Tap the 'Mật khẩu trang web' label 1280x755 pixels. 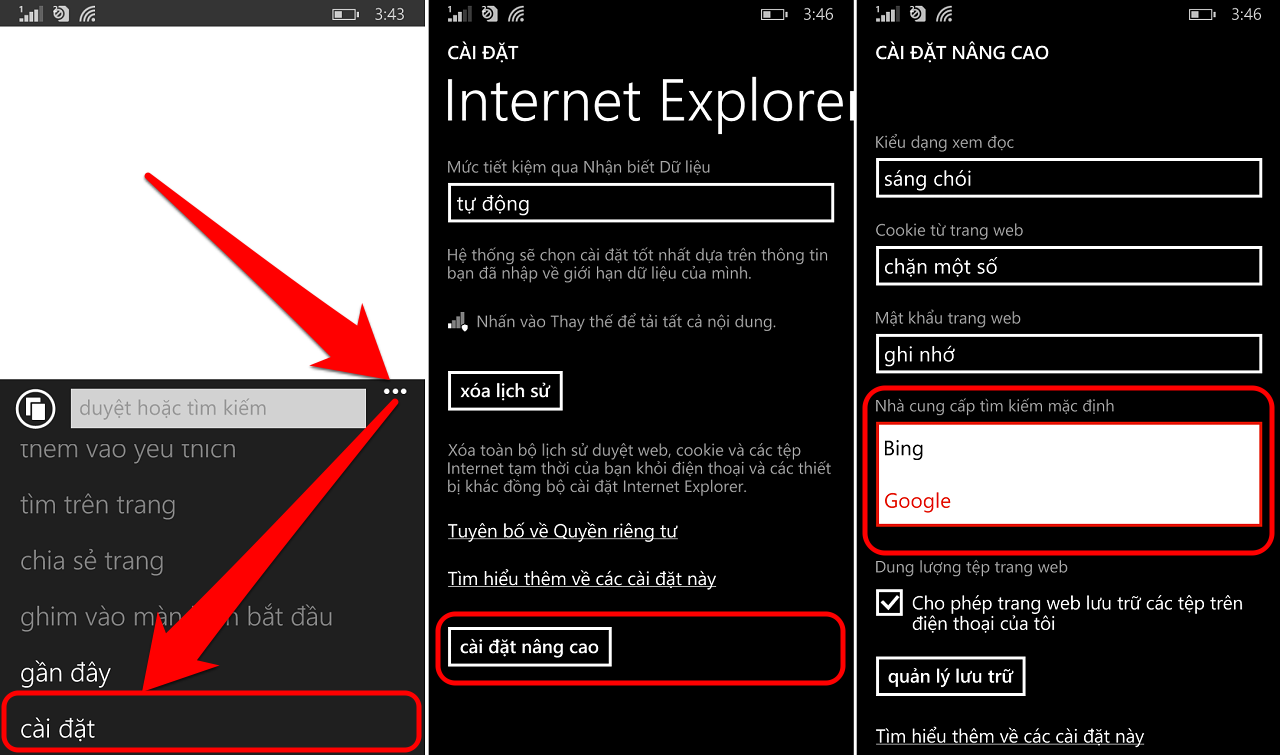tap(948, 318)
